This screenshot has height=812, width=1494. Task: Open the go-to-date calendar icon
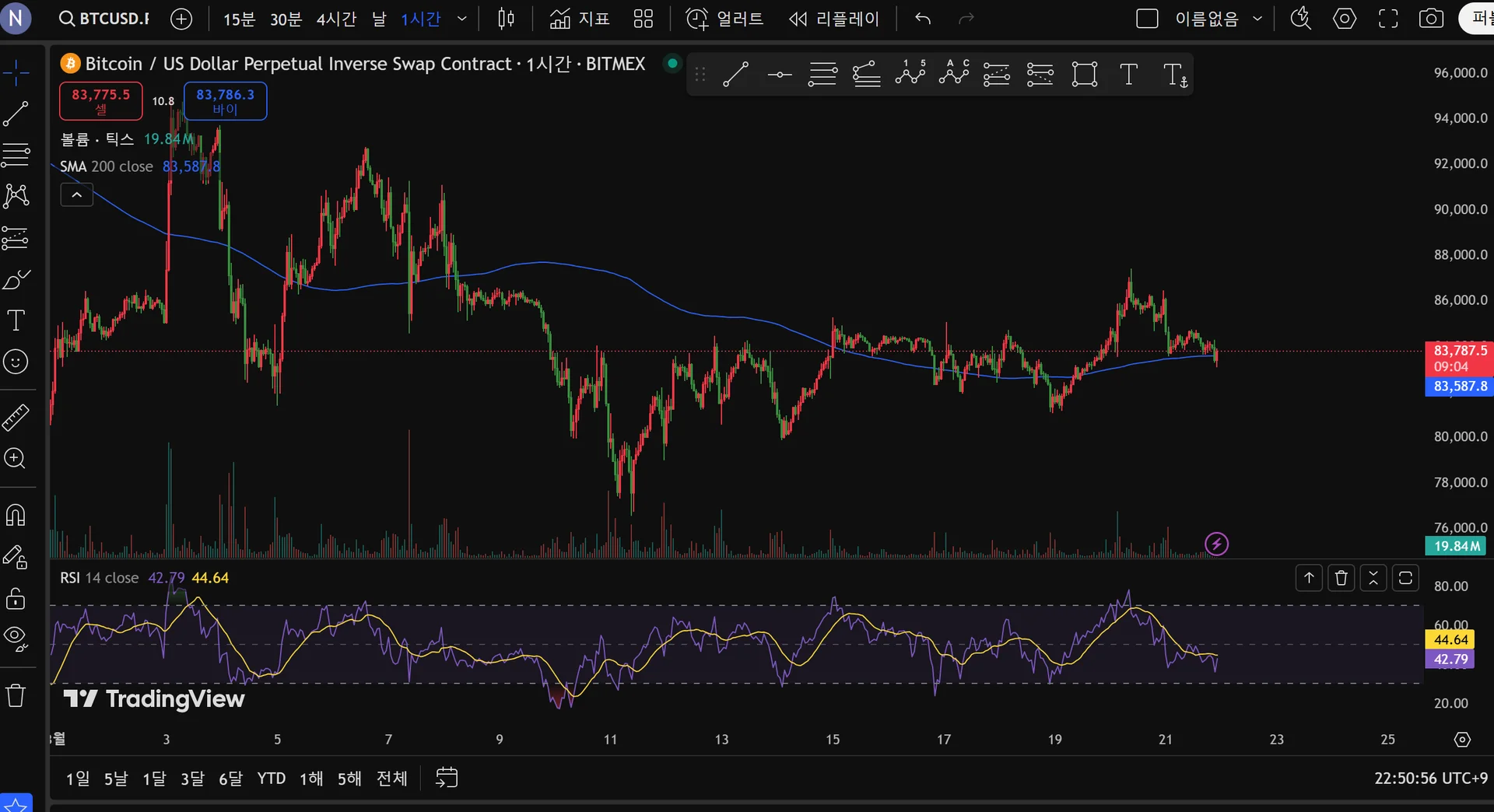click(447, 777)
